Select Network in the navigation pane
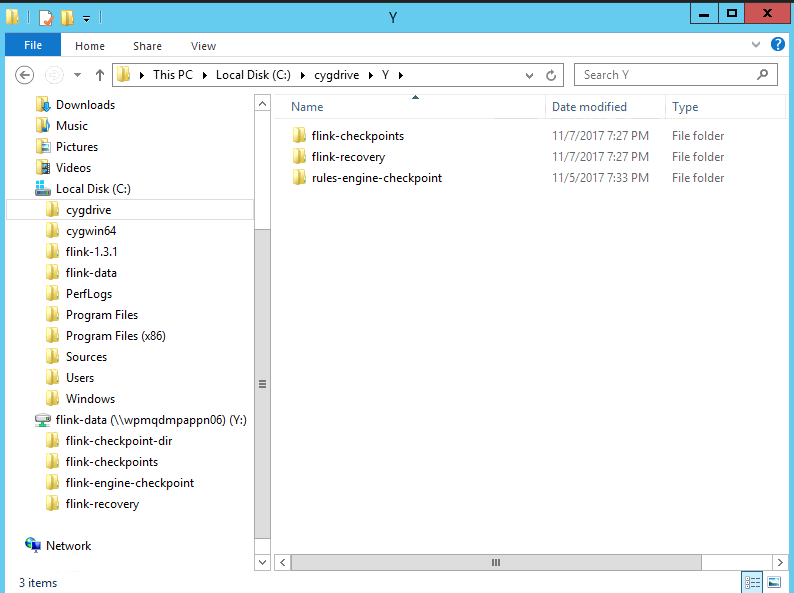Screen dimensions: 794x593 tap(68, 546)
